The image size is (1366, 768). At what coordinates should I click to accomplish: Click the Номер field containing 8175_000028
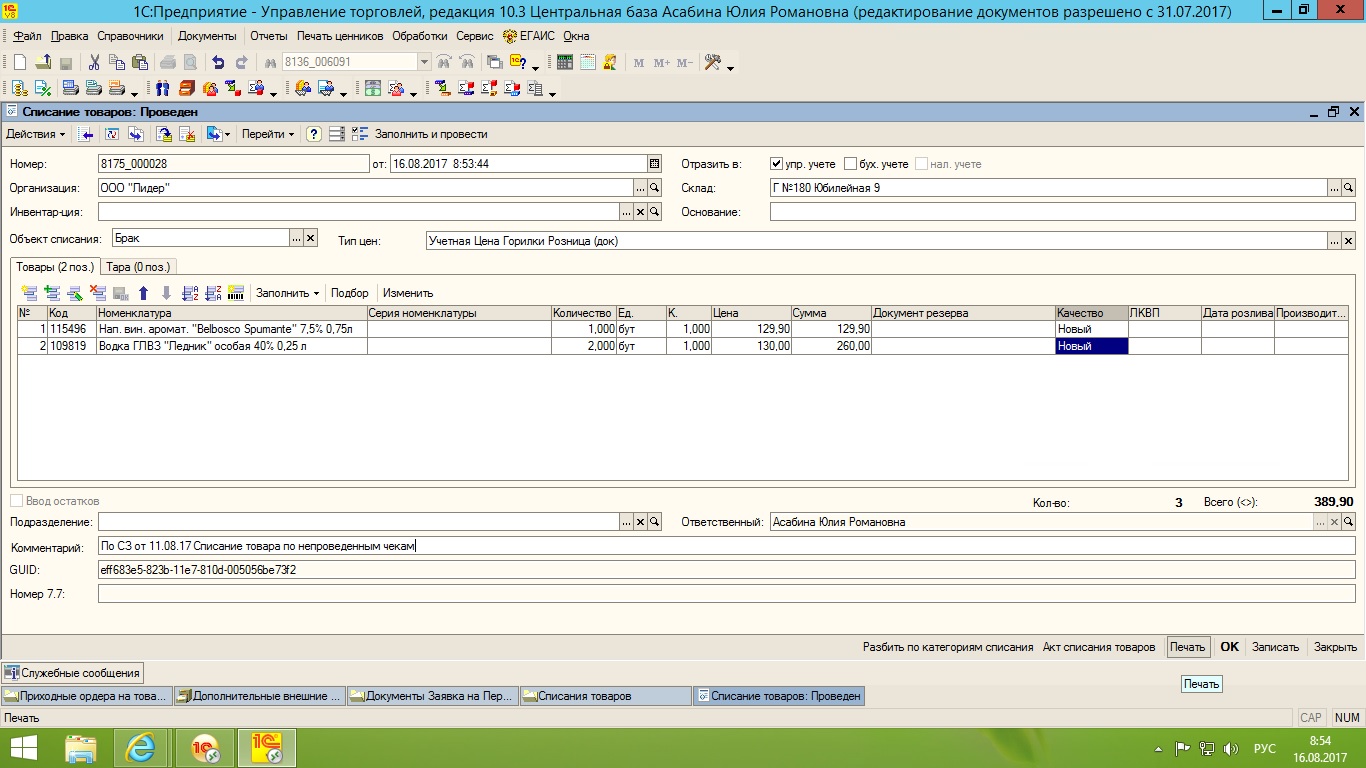pos(234,164)
